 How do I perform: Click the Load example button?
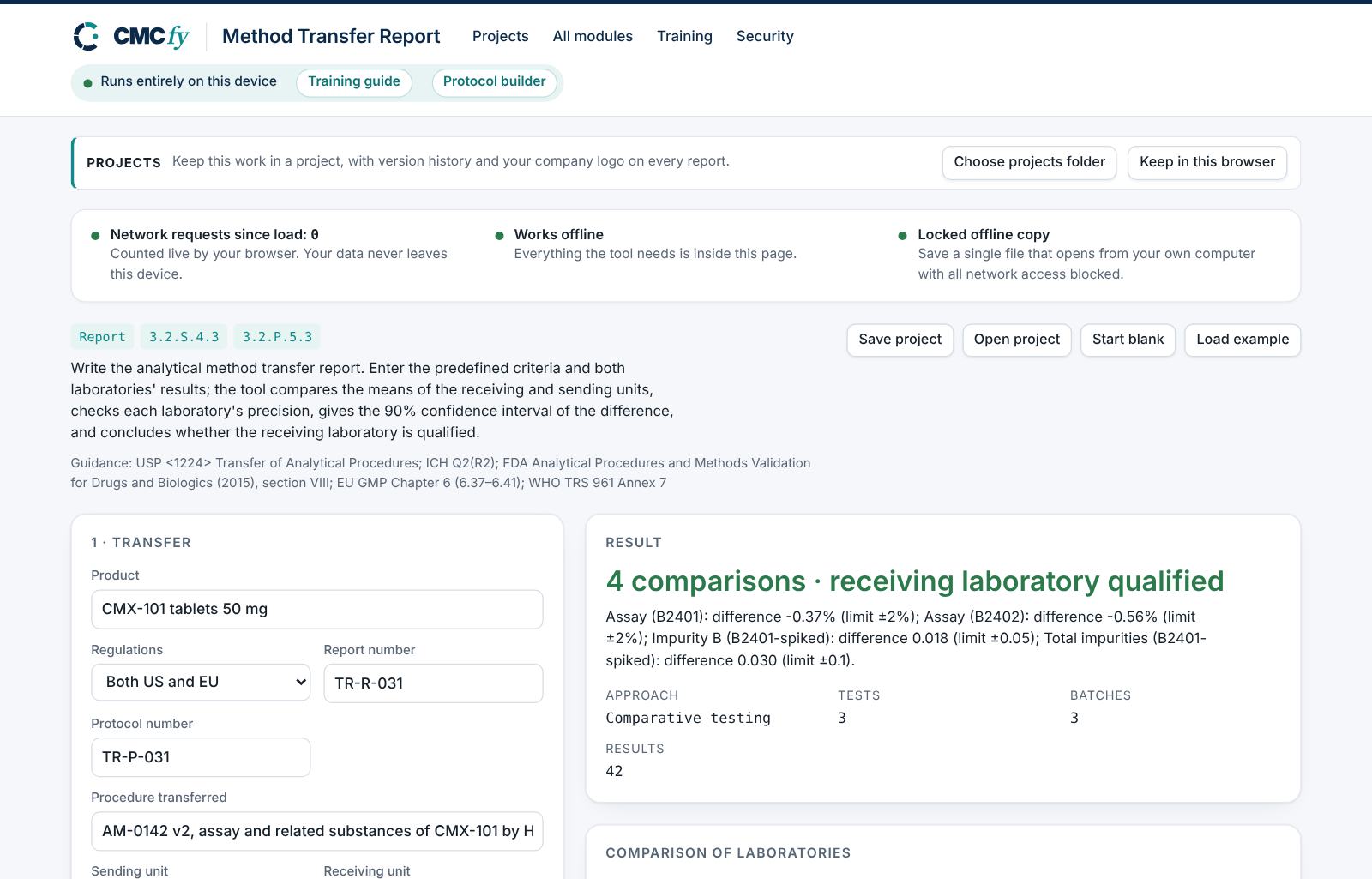(1243, 340)
